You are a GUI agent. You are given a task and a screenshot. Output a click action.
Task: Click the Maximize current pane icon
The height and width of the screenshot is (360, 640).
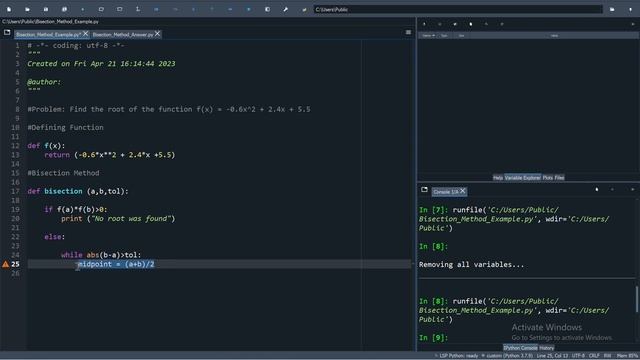(x=267, y=9)
